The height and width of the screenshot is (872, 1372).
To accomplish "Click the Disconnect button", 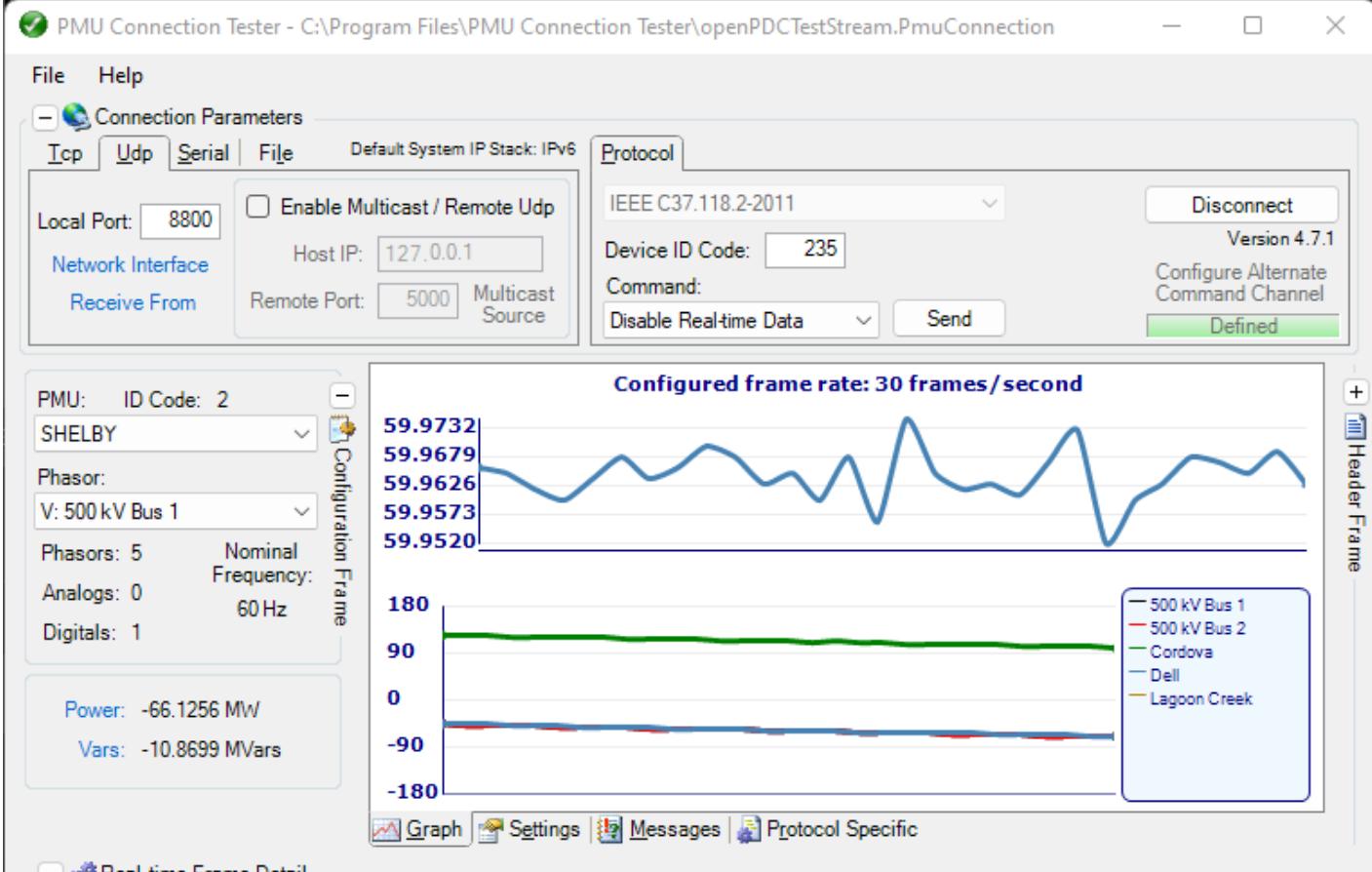I will point(1240,205).
